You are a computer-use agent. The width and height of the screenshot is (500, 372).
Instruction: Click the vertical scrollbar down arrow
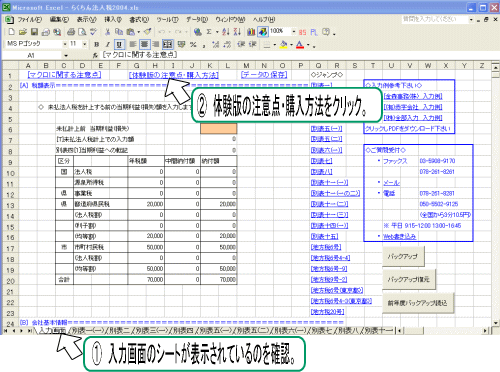coord(496,323)
